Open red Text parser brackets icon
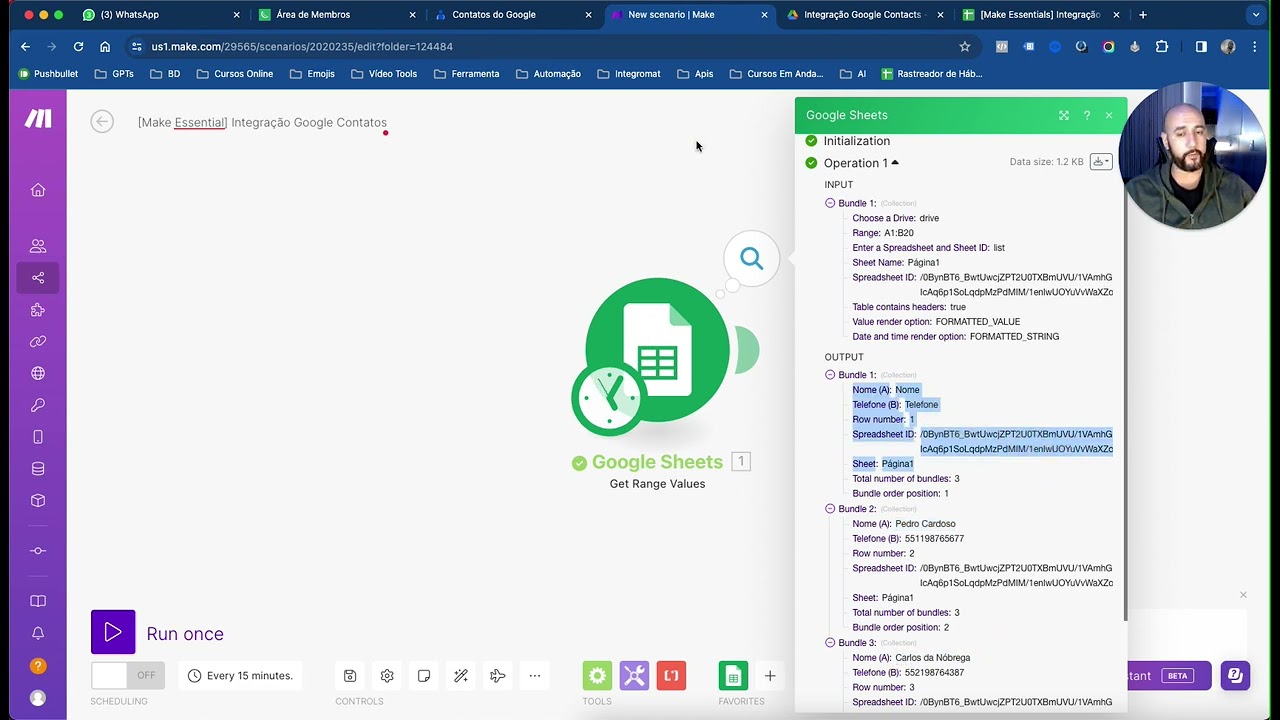The height and width of the screenshot is (720, 1280). pyautogui.click(x=671, y=676)
